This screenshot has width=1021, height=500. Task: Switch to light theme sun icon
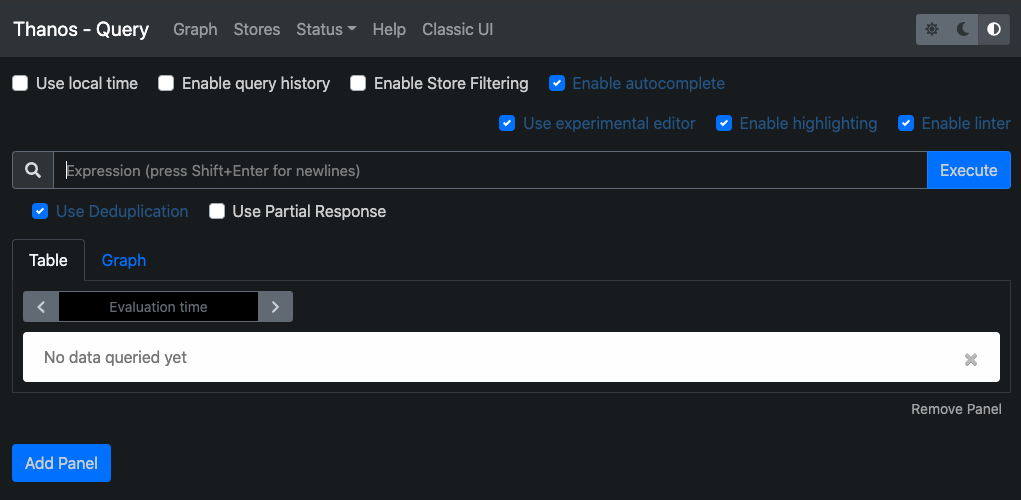[x=932, y=29]
